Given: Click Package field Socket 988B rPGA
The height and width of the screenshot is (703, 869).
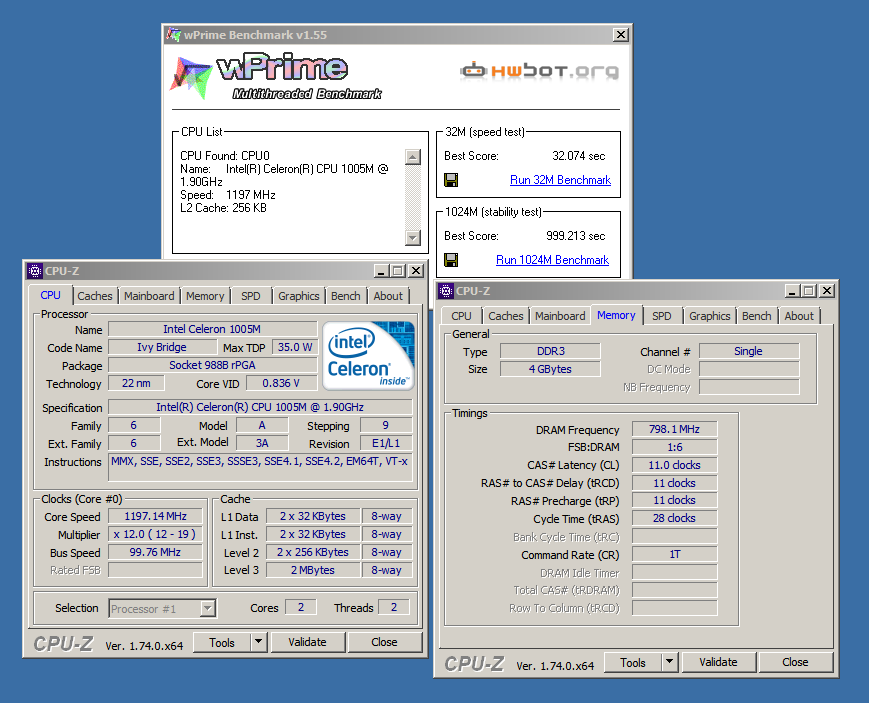Looking at the screenshot, I should [212, 365].
